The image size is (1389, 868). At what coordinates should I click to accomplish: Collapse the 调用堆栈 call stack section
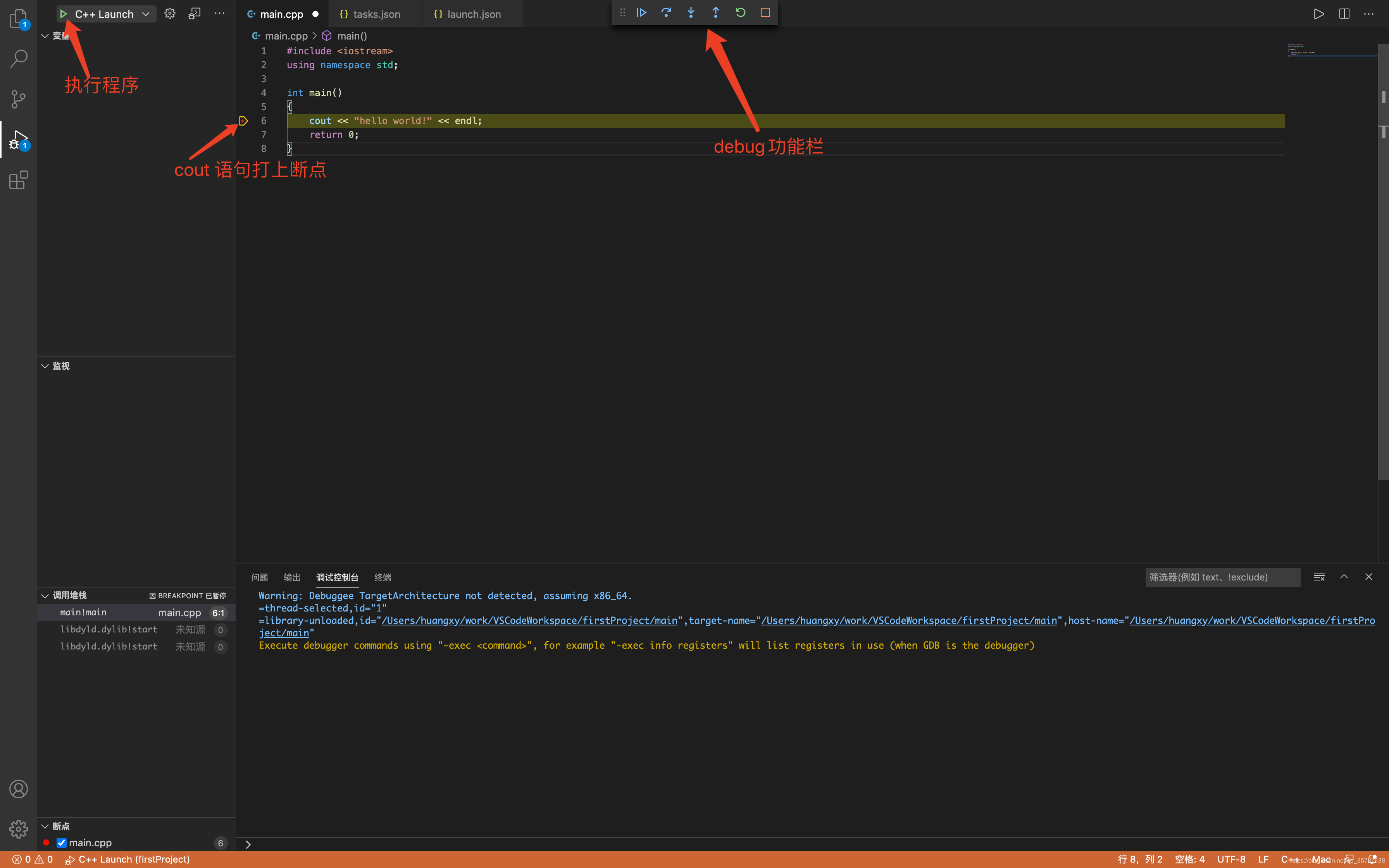point(45,595)
